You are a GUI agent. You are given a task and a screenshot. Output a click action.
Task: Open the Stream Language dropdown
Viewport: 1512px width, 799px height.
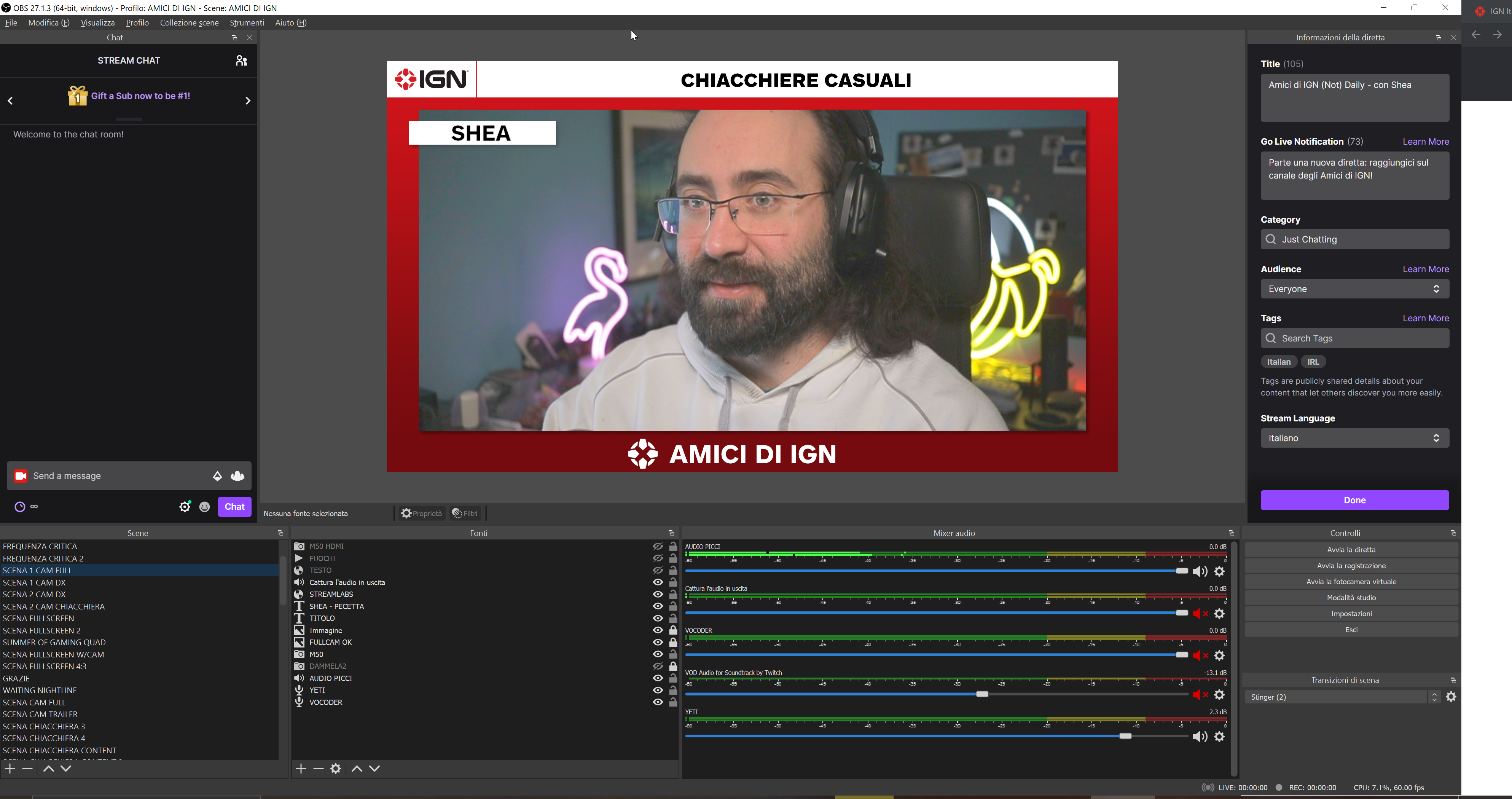pos(1355,438)
